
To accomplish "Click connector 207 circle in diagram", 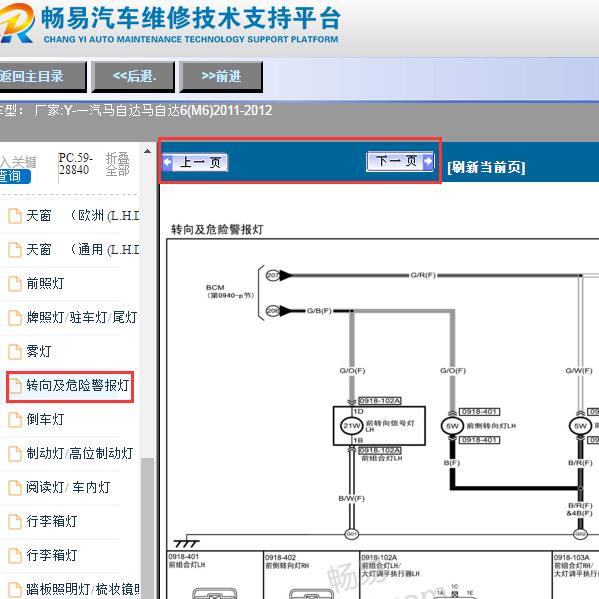I will 273,275.
